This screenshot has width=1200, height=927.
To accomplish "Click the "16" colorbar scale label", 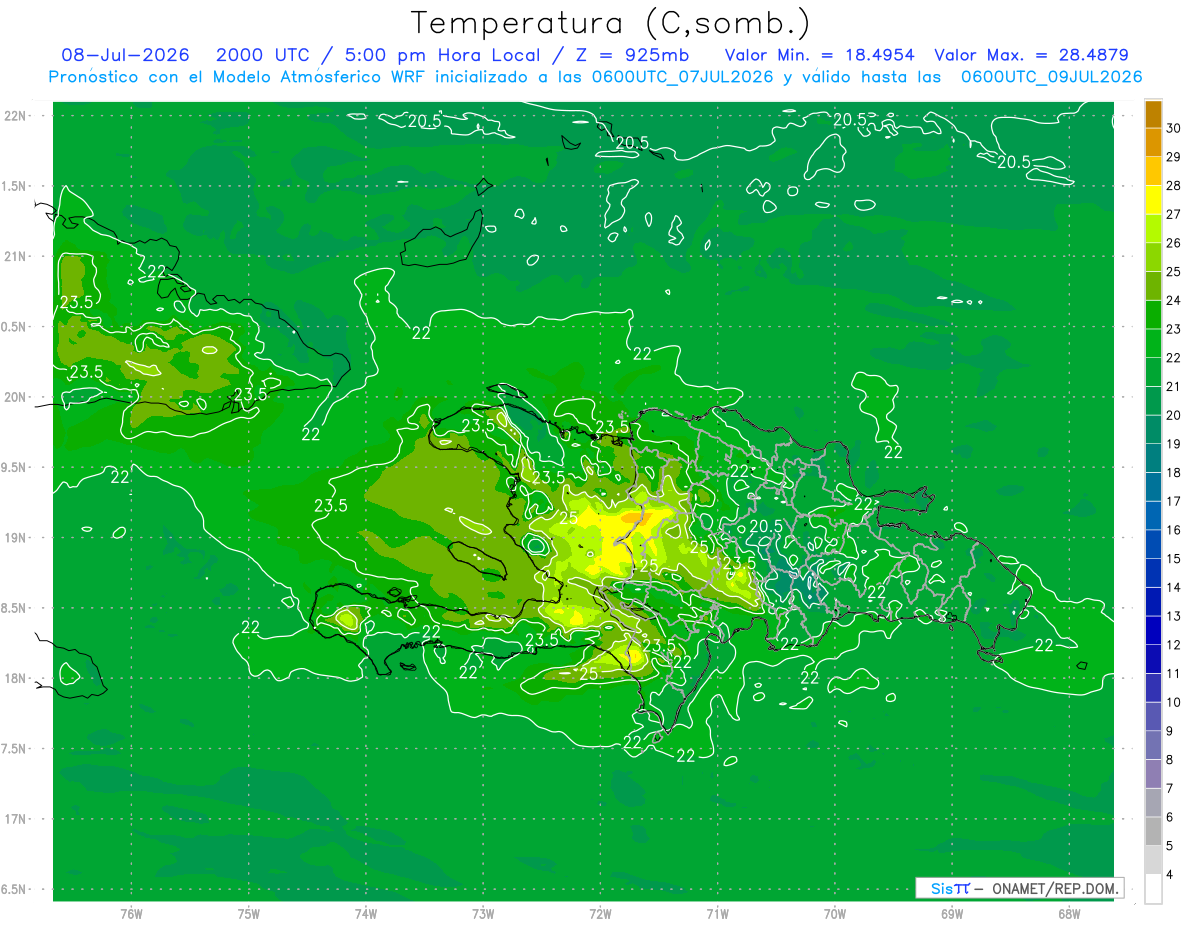I will tap(1174, 530).
